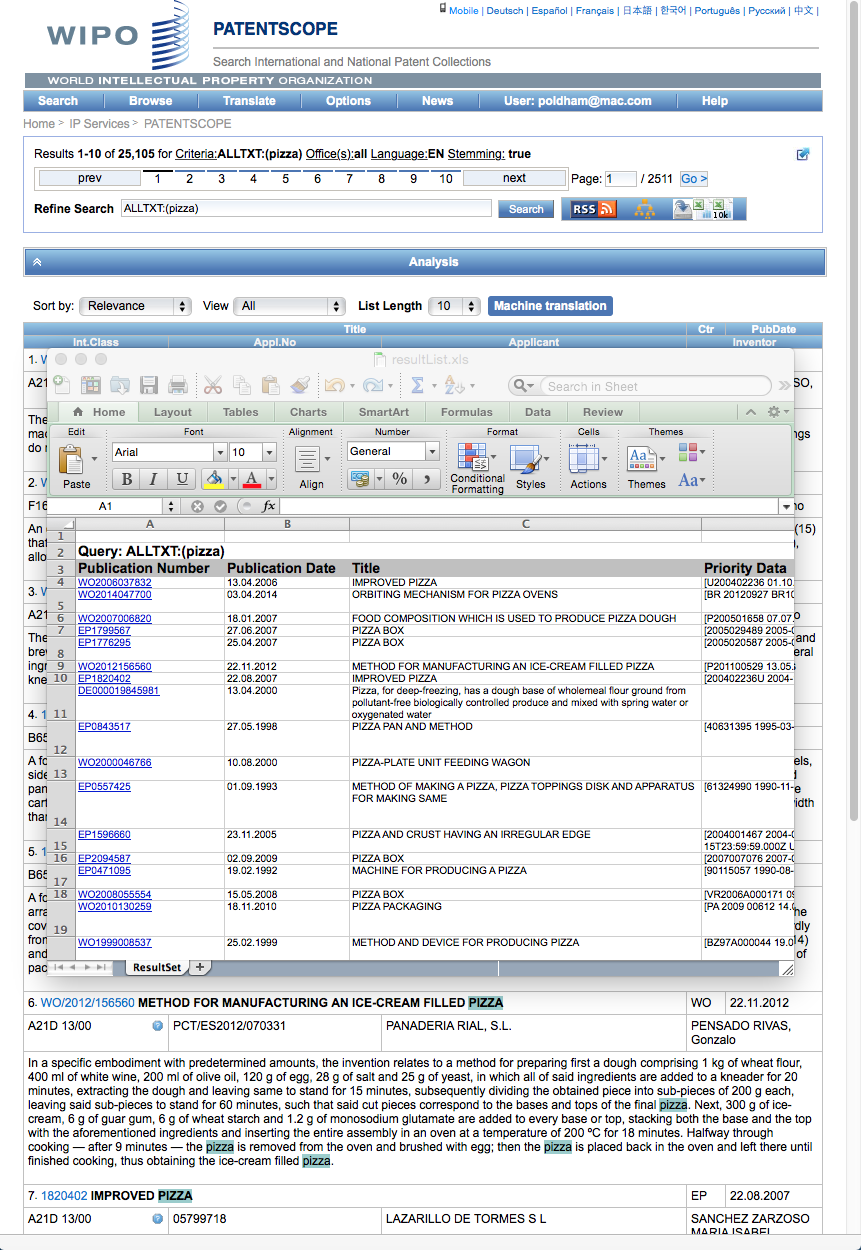Click the theme colors icon

coord(690,453)
